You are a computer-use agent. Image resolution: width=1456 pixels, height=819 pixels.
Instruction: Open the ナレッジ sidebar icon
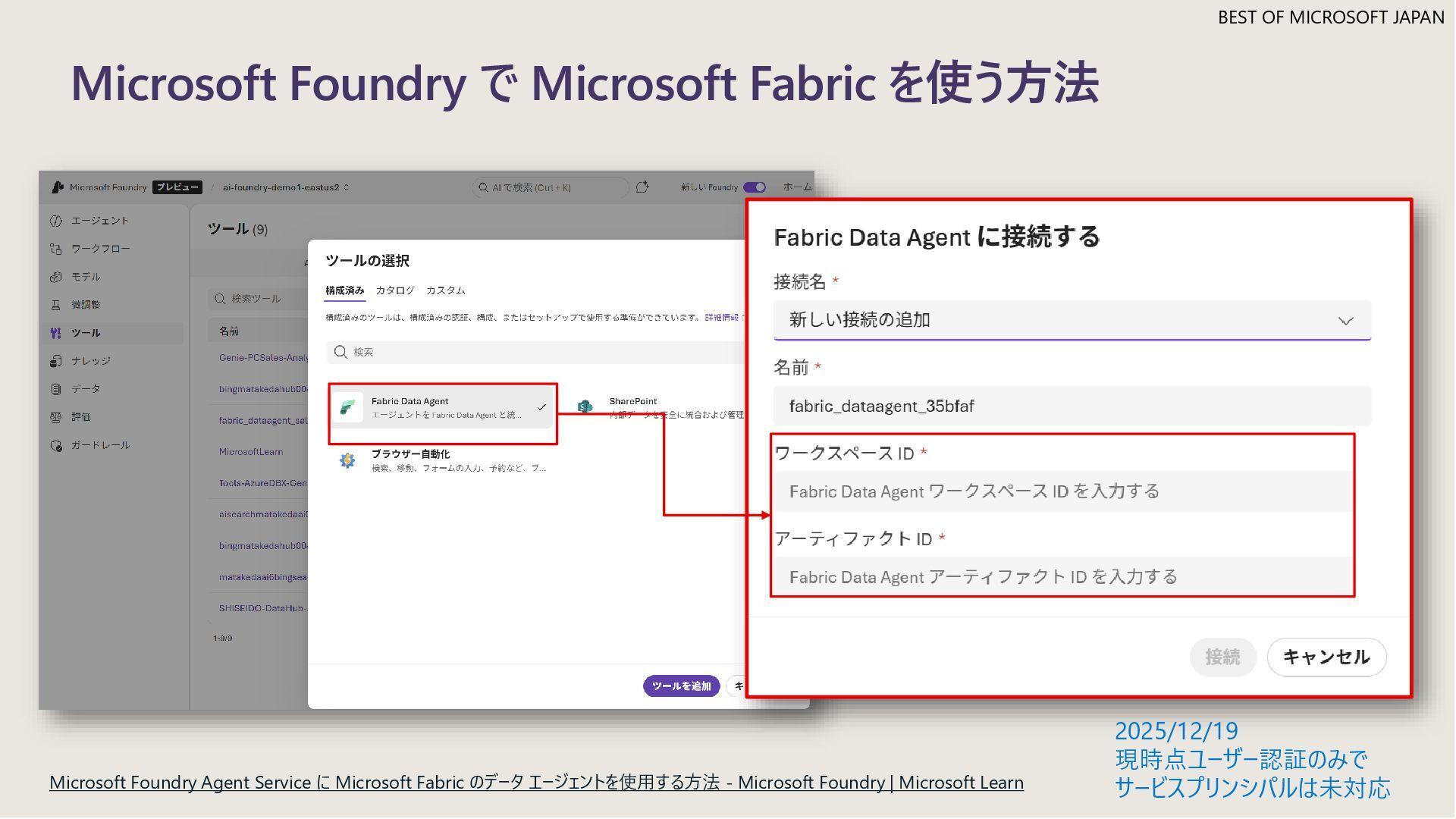(55, 361)
